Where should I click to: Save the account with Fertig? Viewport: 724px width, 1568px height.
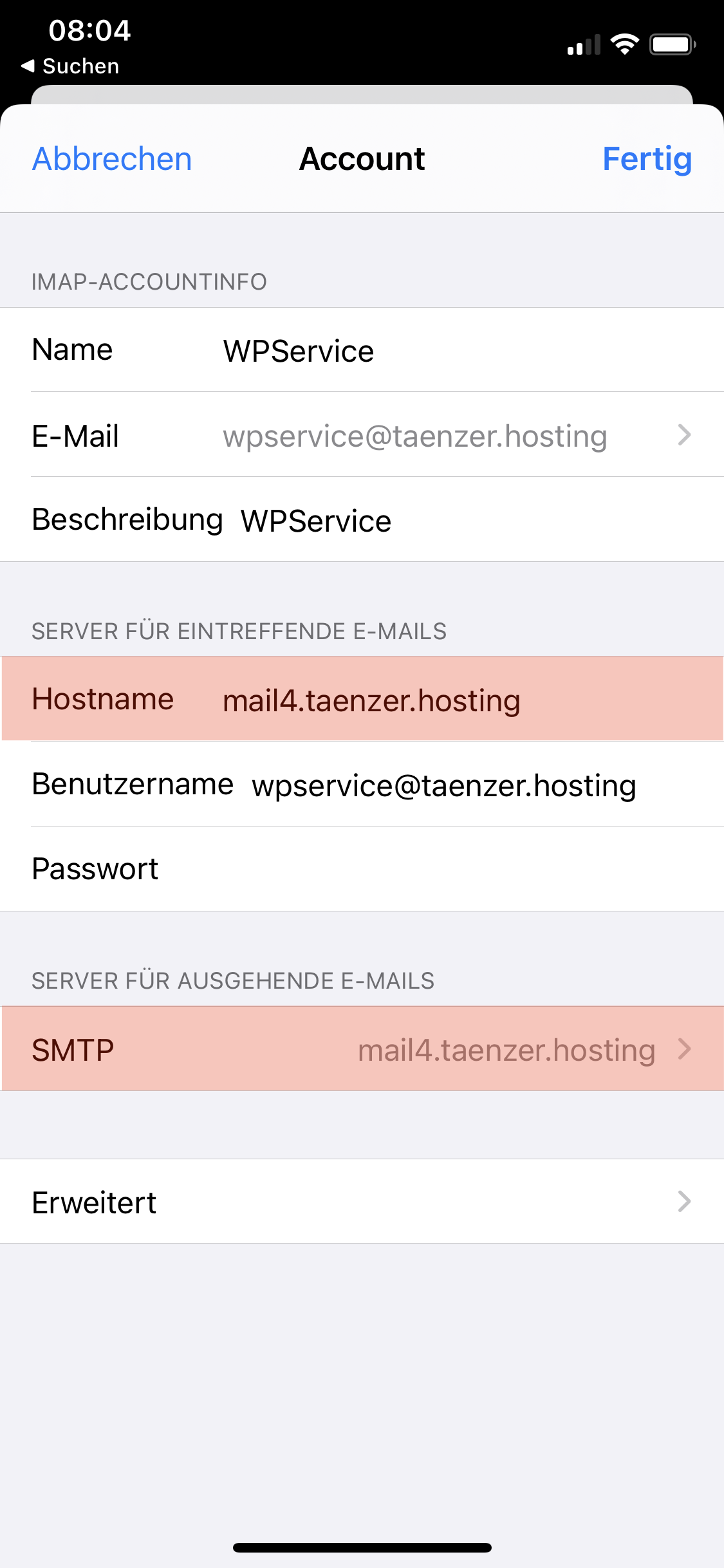[x=646, y=158]
